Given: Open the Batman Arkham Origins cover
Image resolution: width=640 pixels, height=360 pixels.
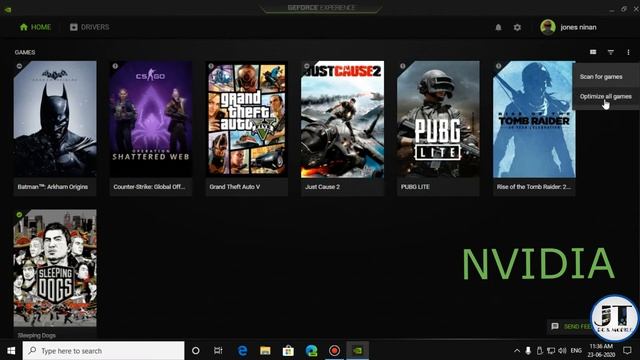Looking at the screenshot, I should pyautogui.click(x=55, y=119).
